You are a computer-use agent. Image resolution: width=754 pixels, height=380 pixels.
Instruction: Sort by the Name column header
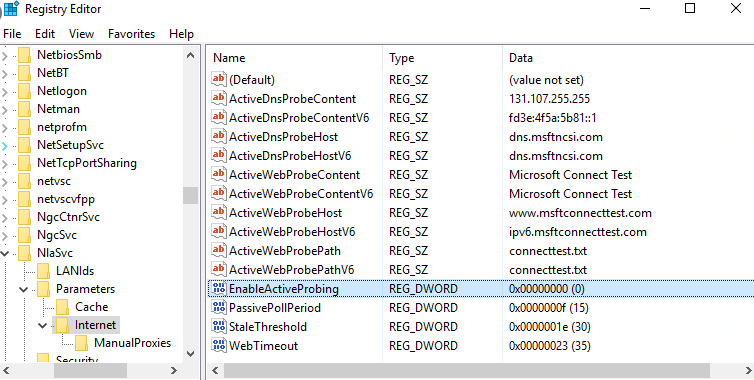pyautogui.click(x=295, y=58)
